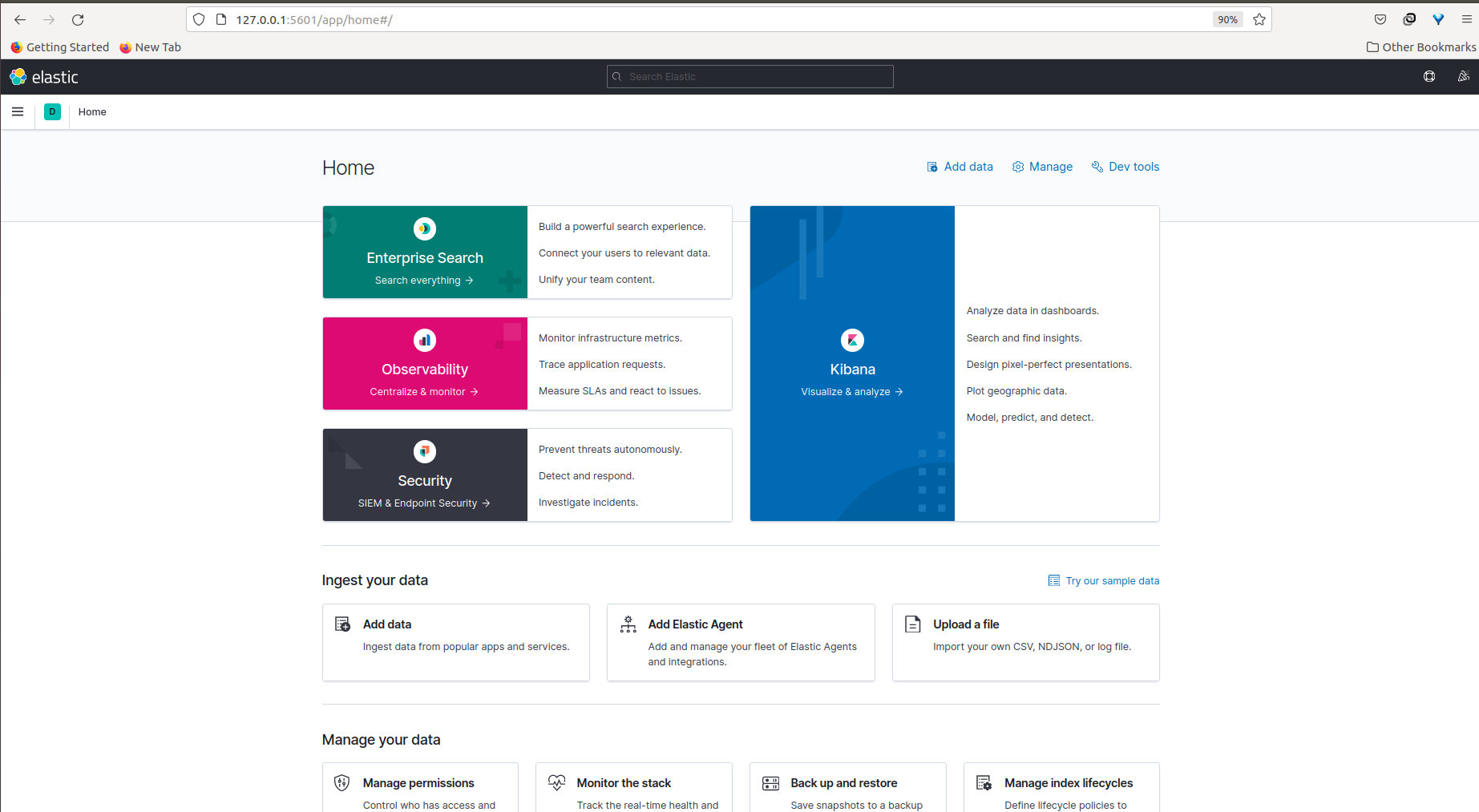Click the Observability logo icon
The height and width of the screenshot is (812, 1479).
[425, 340]
